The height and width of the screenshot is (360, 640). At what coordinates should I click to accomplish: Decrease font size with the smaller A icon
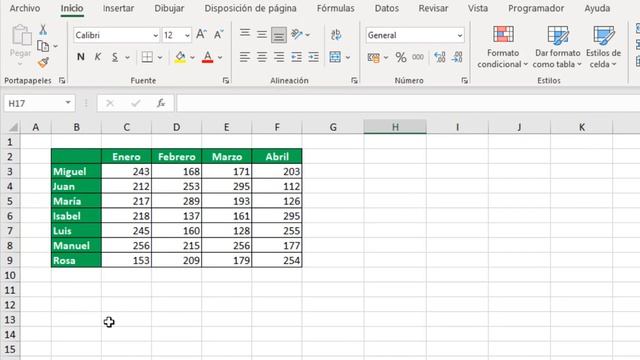[219, 35]
